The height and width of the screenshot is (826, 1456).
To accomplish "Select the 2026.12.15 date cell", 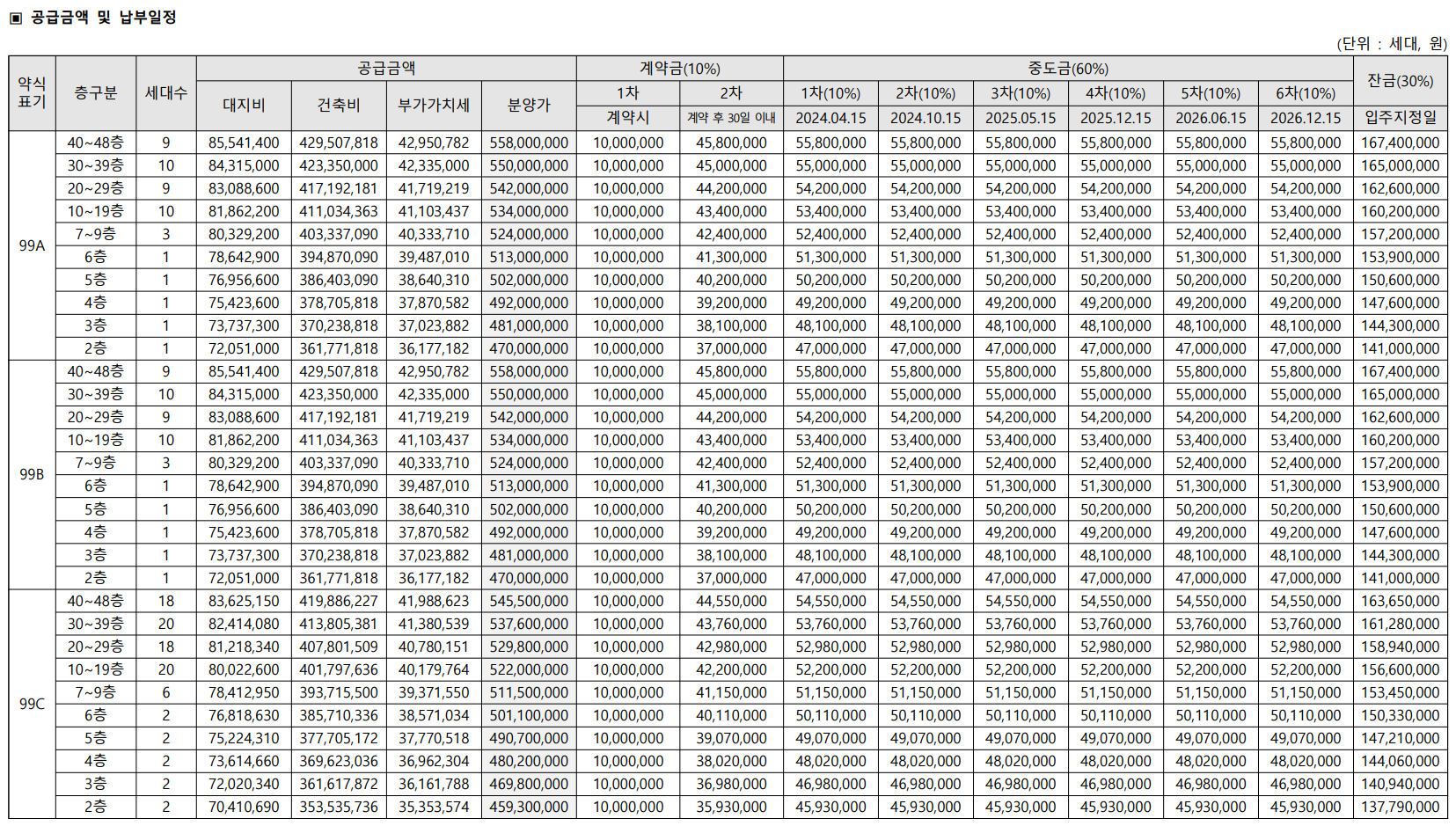I will (1306, 118).
